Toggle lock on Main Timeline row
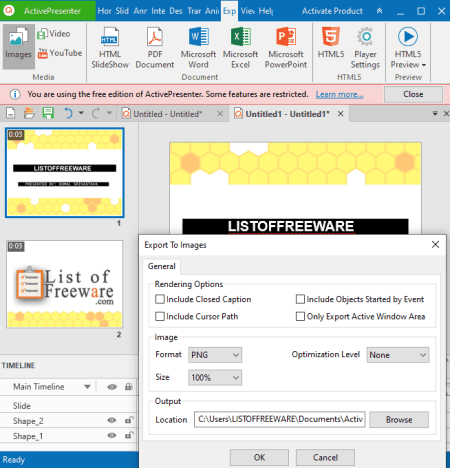450x468 pixels. (x=128, y=387)
